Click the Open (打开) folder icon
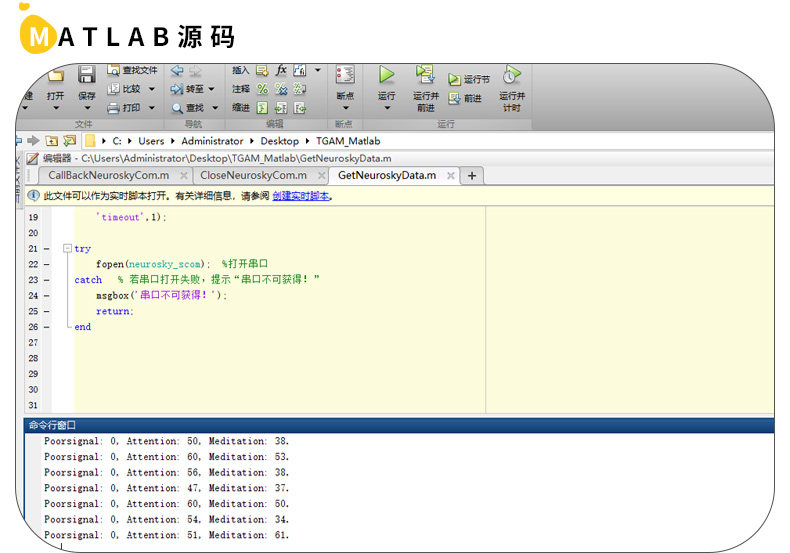The width and height of the screenshot is (790, 553). pos(56,76)
